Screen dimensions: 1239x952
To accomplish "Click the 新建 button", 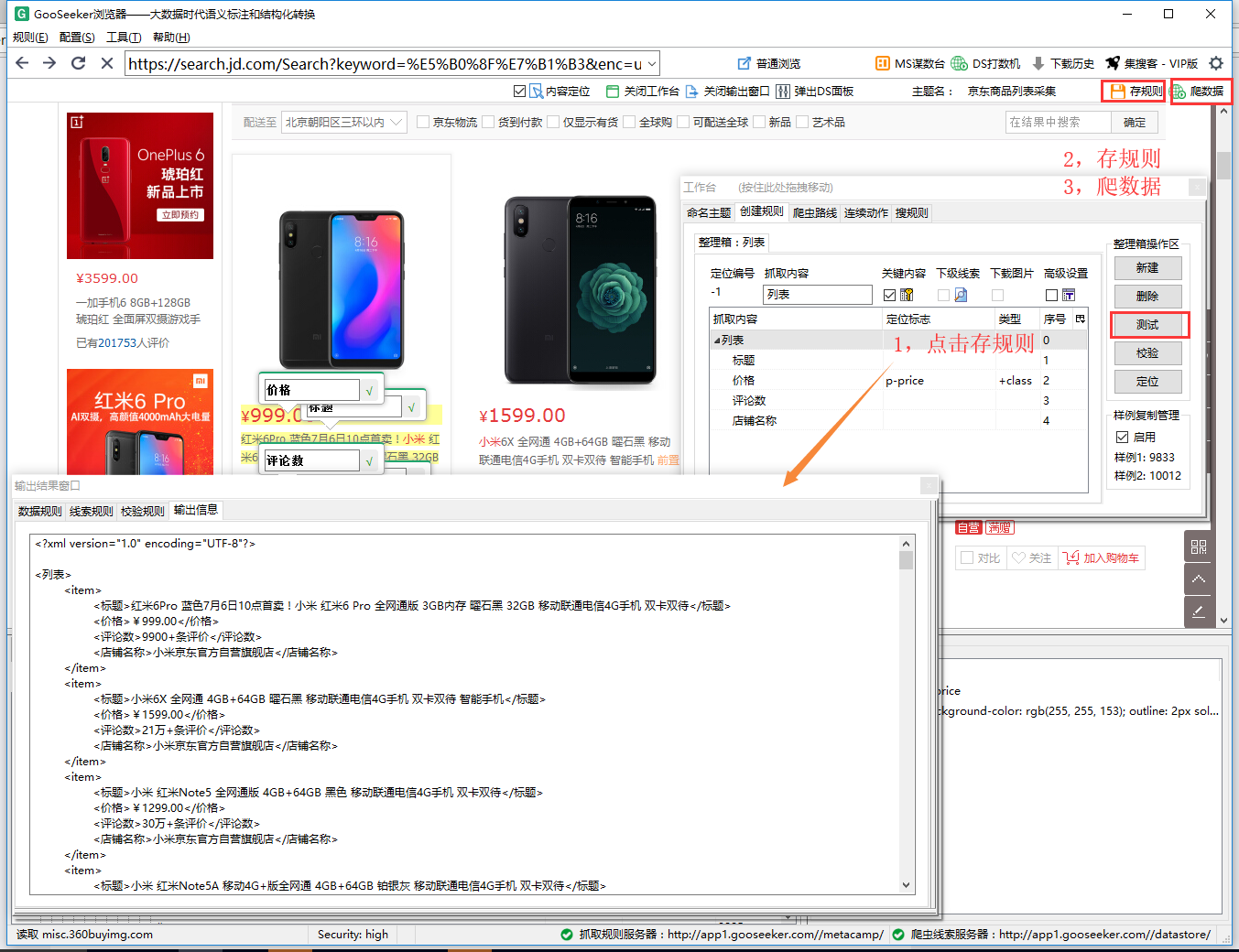I will tap(1147, 267).
